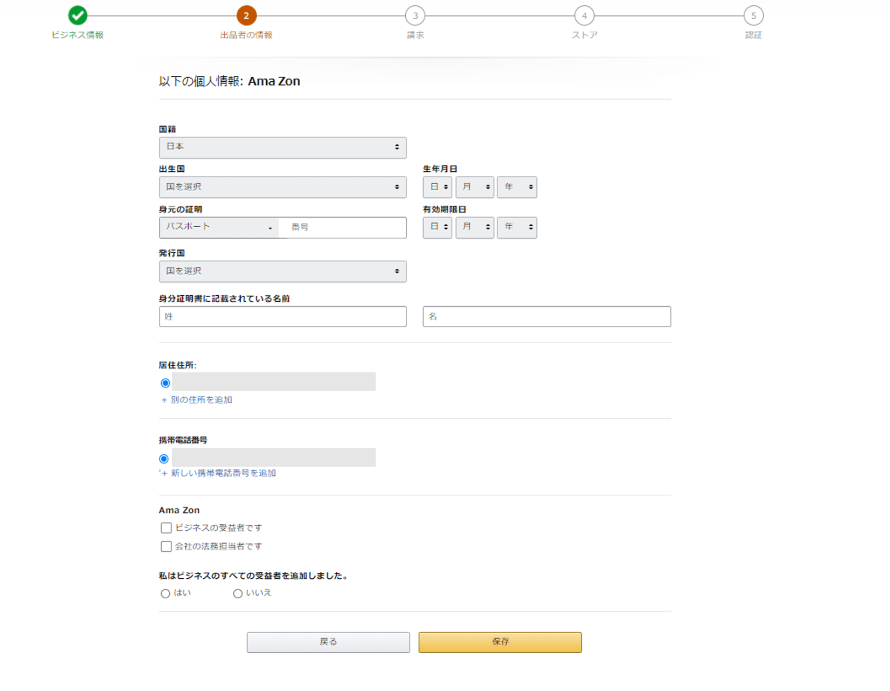Click 別の住所を追加 link
890x691 pixels.
click(x=200, y=400)
